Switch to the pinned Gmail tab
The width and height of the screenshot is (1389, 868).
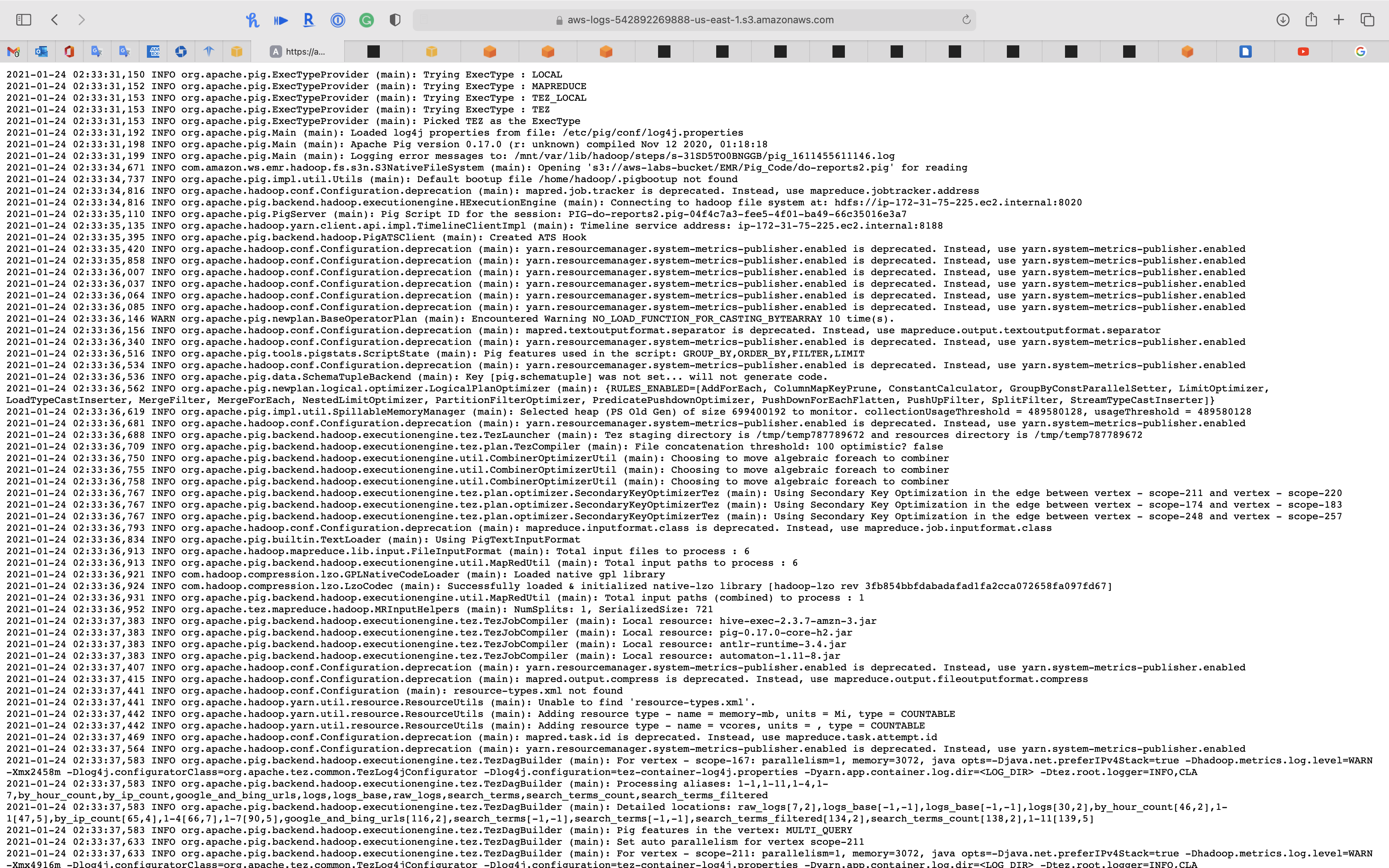[x=14, y=52]
